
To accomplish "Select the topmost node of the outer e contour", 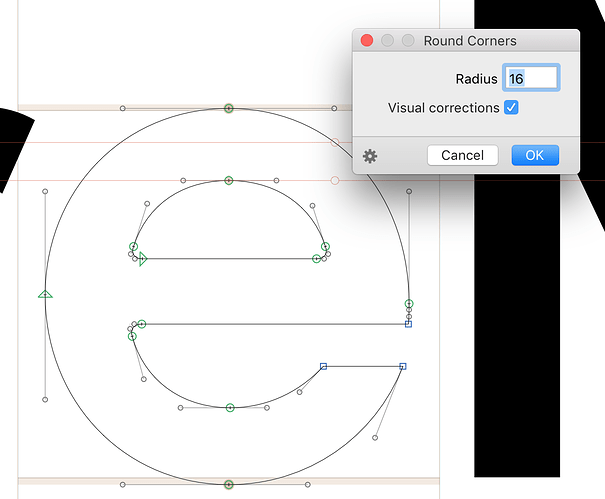I will 229,108.
